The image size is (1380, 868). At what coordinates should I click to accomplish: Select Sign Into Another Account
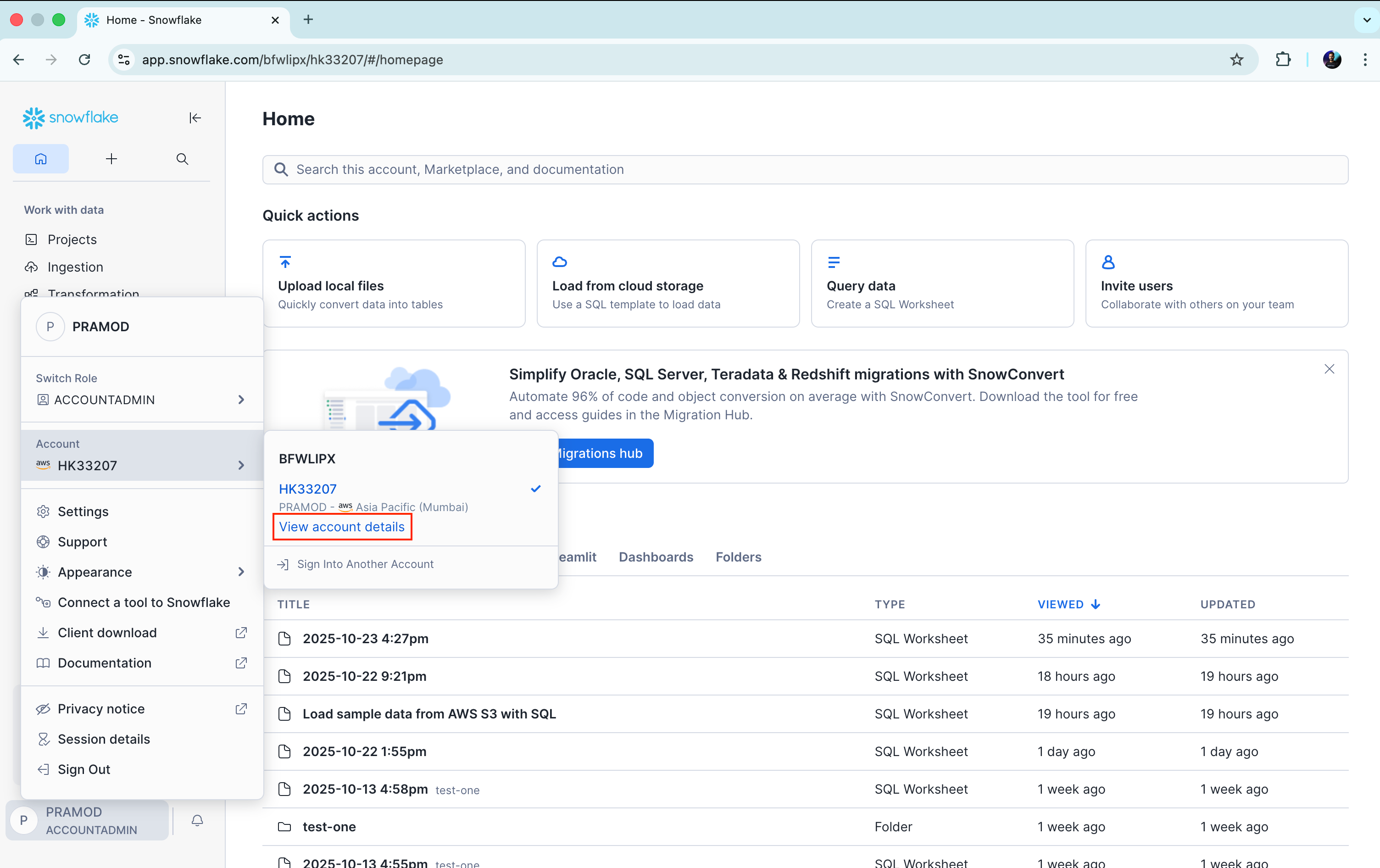(411, 564)
